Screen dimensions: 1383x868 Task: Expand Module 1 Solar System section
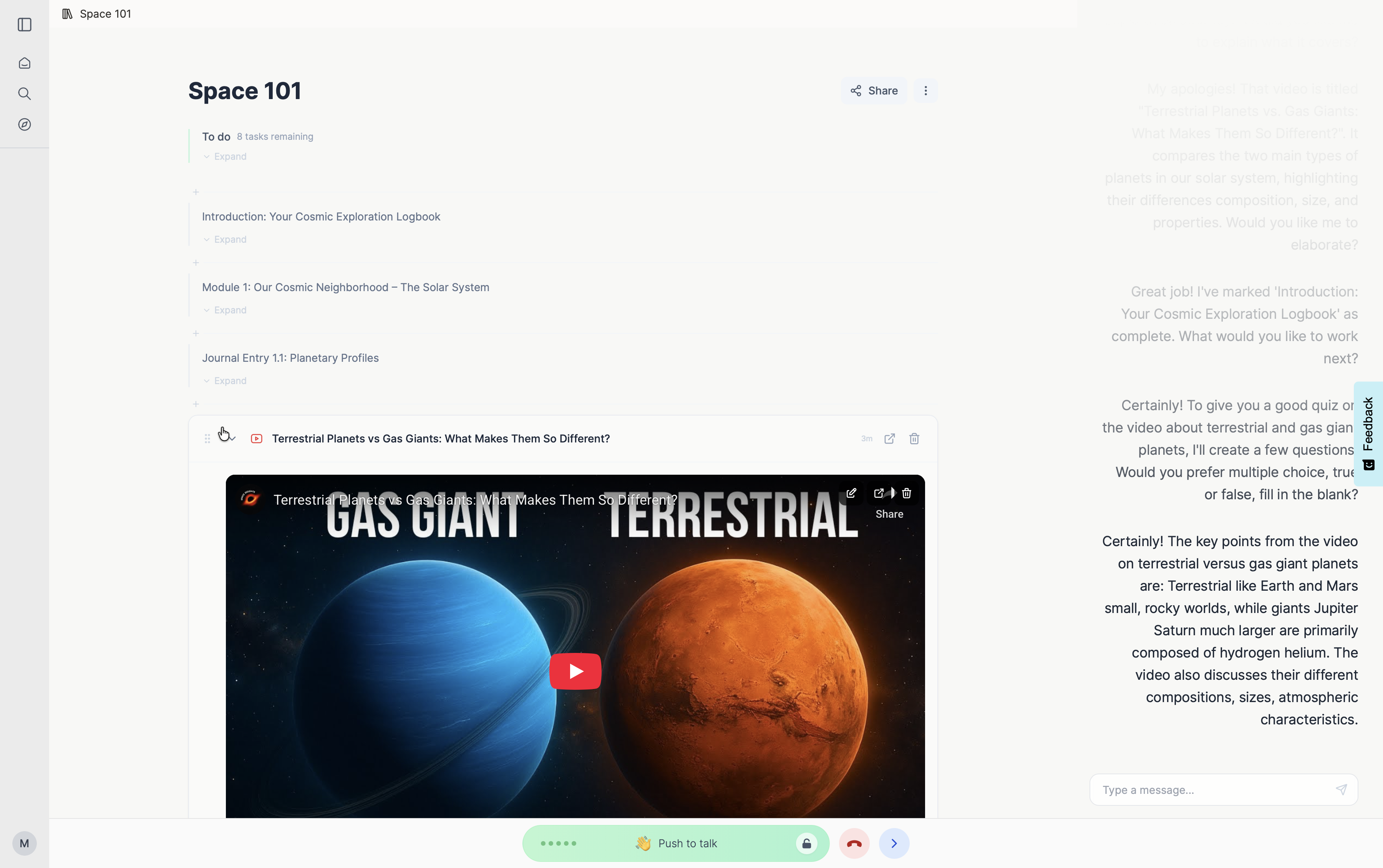coord(224,310)
